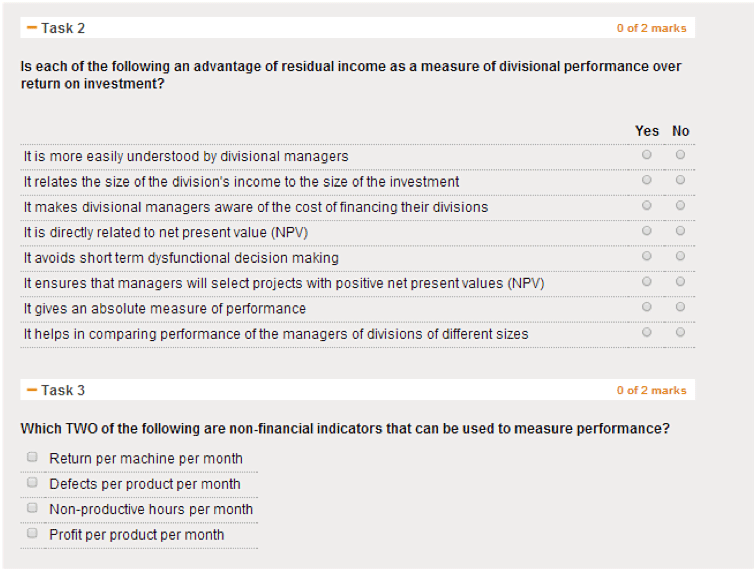Select Yes for 'more easily understood by divisional managers'
The height and width of the screenshot is (572, 756).
point(647,155)
